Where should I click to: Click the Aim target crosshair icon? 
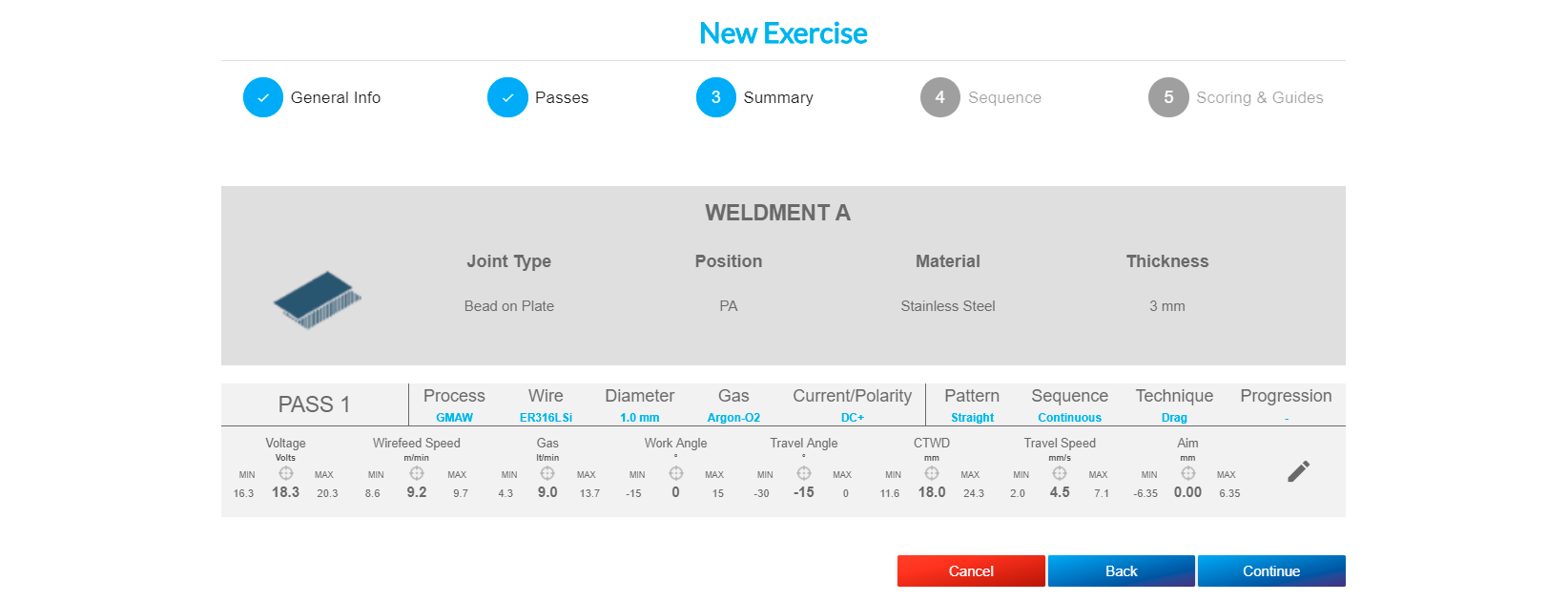point(1188,473)
